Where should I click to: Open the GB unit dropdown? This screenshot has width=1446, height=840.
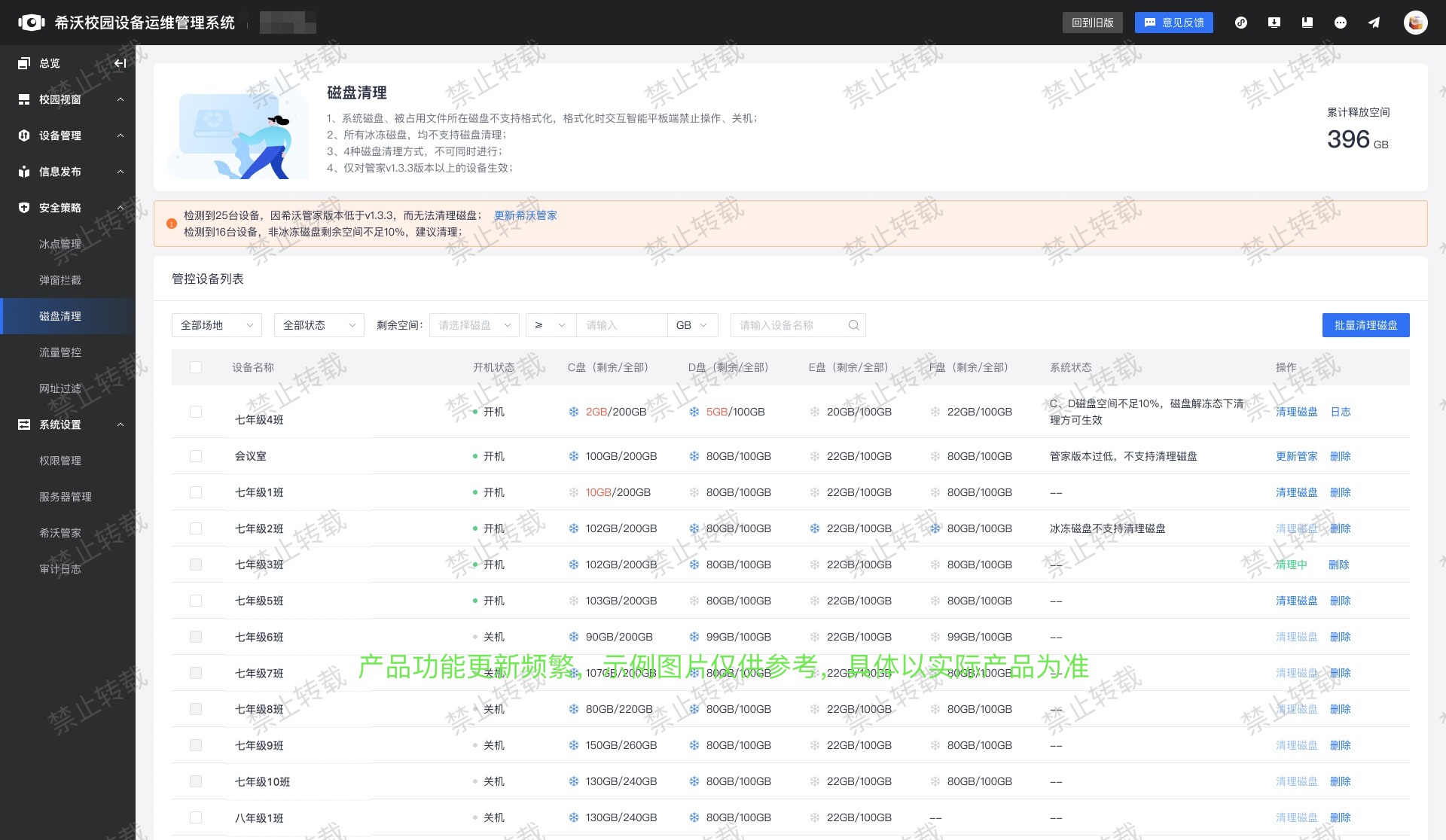[x=692, y=325]
